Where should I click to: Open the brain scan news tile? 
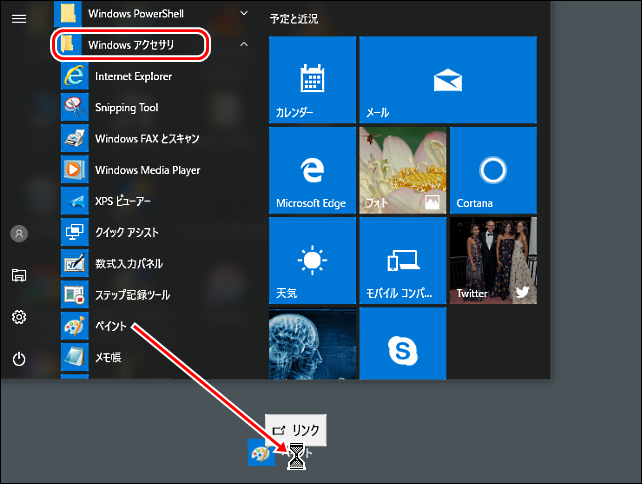click(312, 344)
